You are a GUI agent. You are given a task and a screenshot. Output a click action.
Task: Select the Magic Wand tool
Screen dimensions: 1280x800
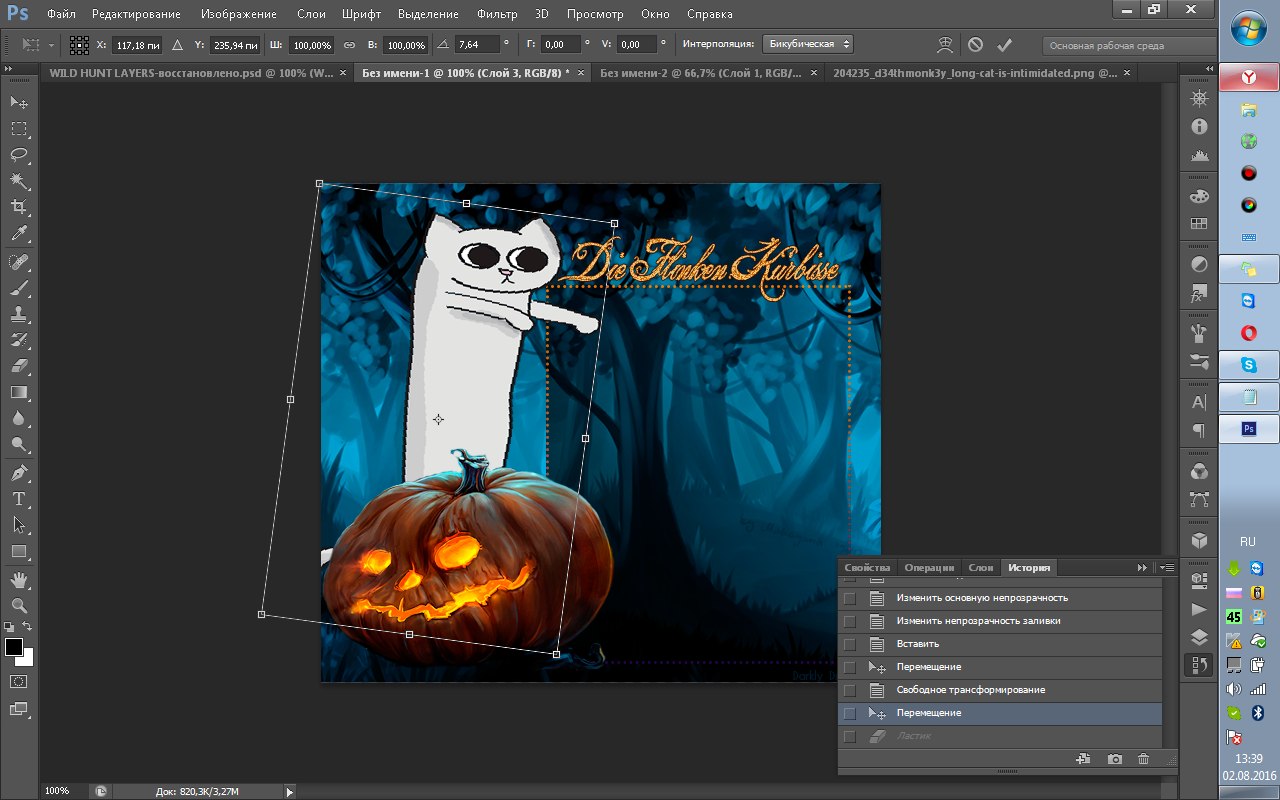(x=19, y=180)
